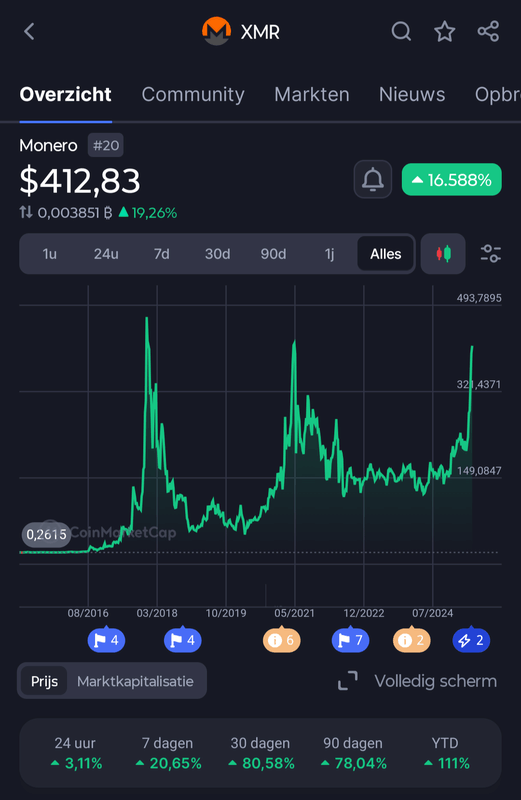Viewport: 521px width, 800px height.
Task: Open orange info marker near 05/2021
Action: tap(281, 640)
